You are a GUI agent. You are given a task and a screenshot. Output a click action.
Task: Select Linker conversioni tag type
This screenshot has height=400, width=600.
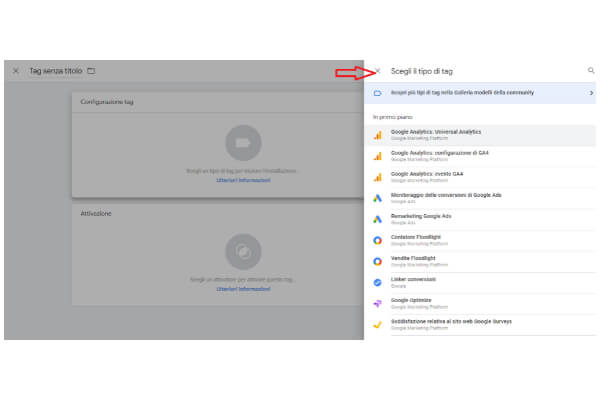tap(481, 282)
